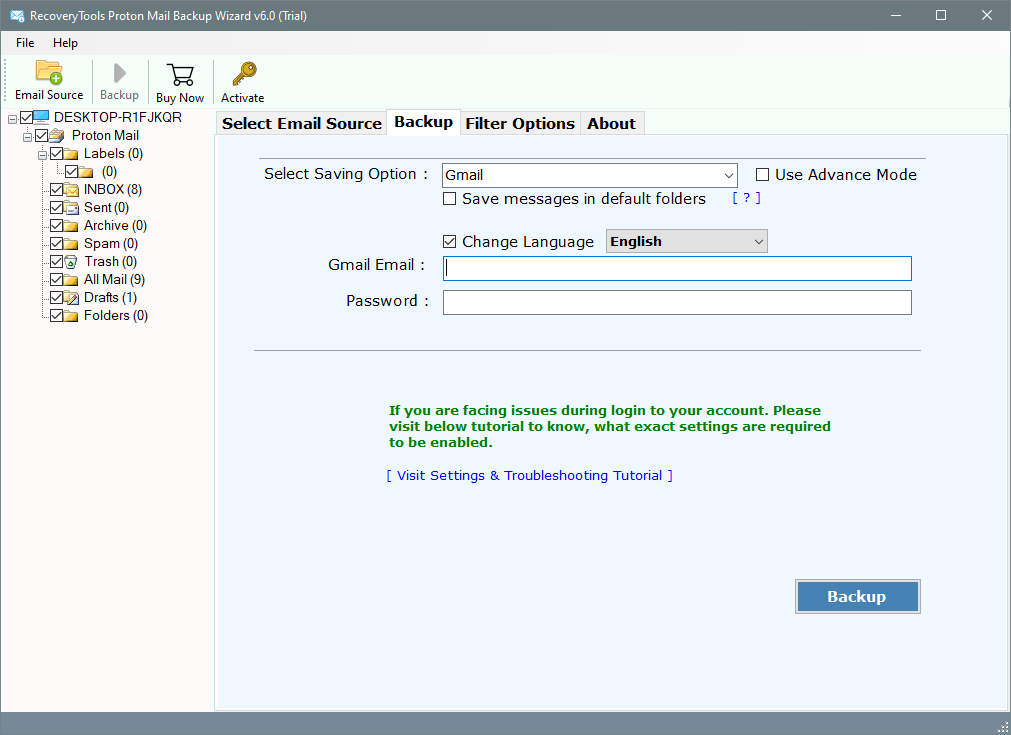The image size is (1011, 735).
Task: Click the Spam folder icon
Action: 71,244
